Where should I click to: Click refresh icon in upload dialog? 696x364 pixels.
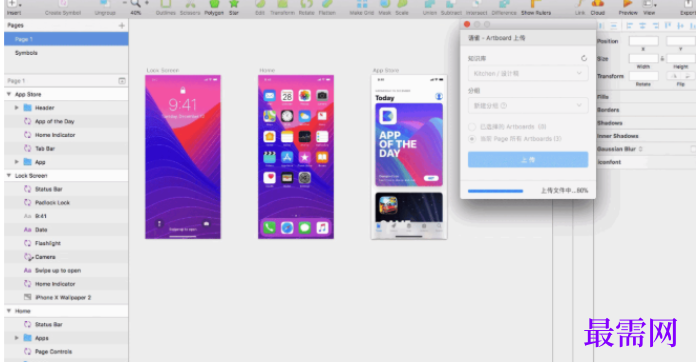click(584, 58)
